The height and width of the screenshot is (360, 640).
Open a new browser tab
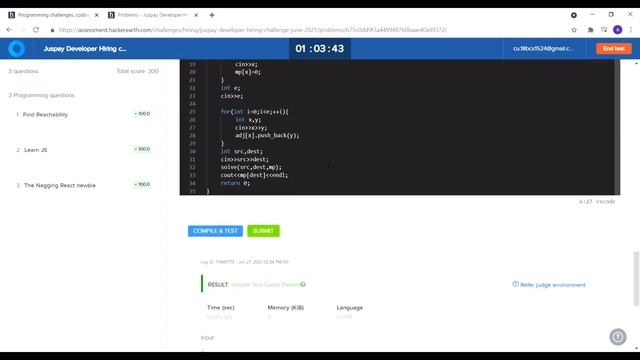point(212,15)
